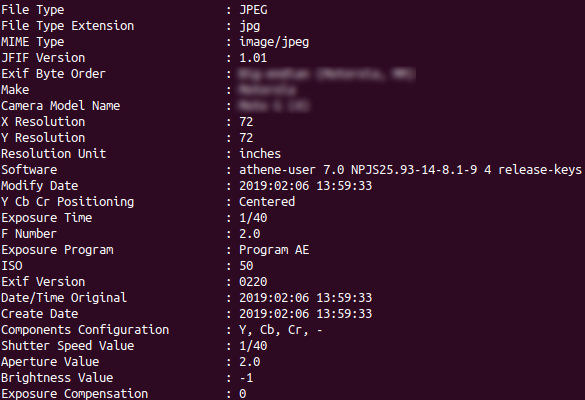Screen dimensions: 585x400
Task: Click the Date/Time Original timestamp value
Action: click(x=306, y=298)
